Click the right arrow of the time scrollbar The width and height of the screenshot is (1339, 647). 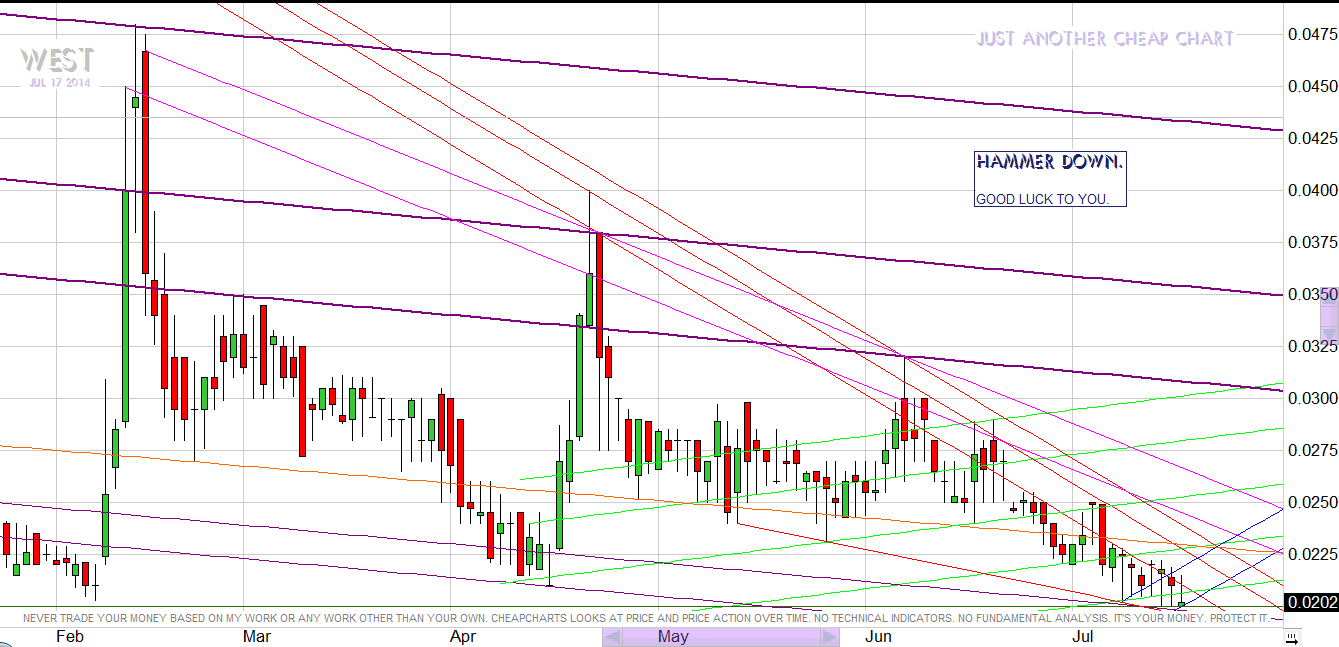point(829,637)
